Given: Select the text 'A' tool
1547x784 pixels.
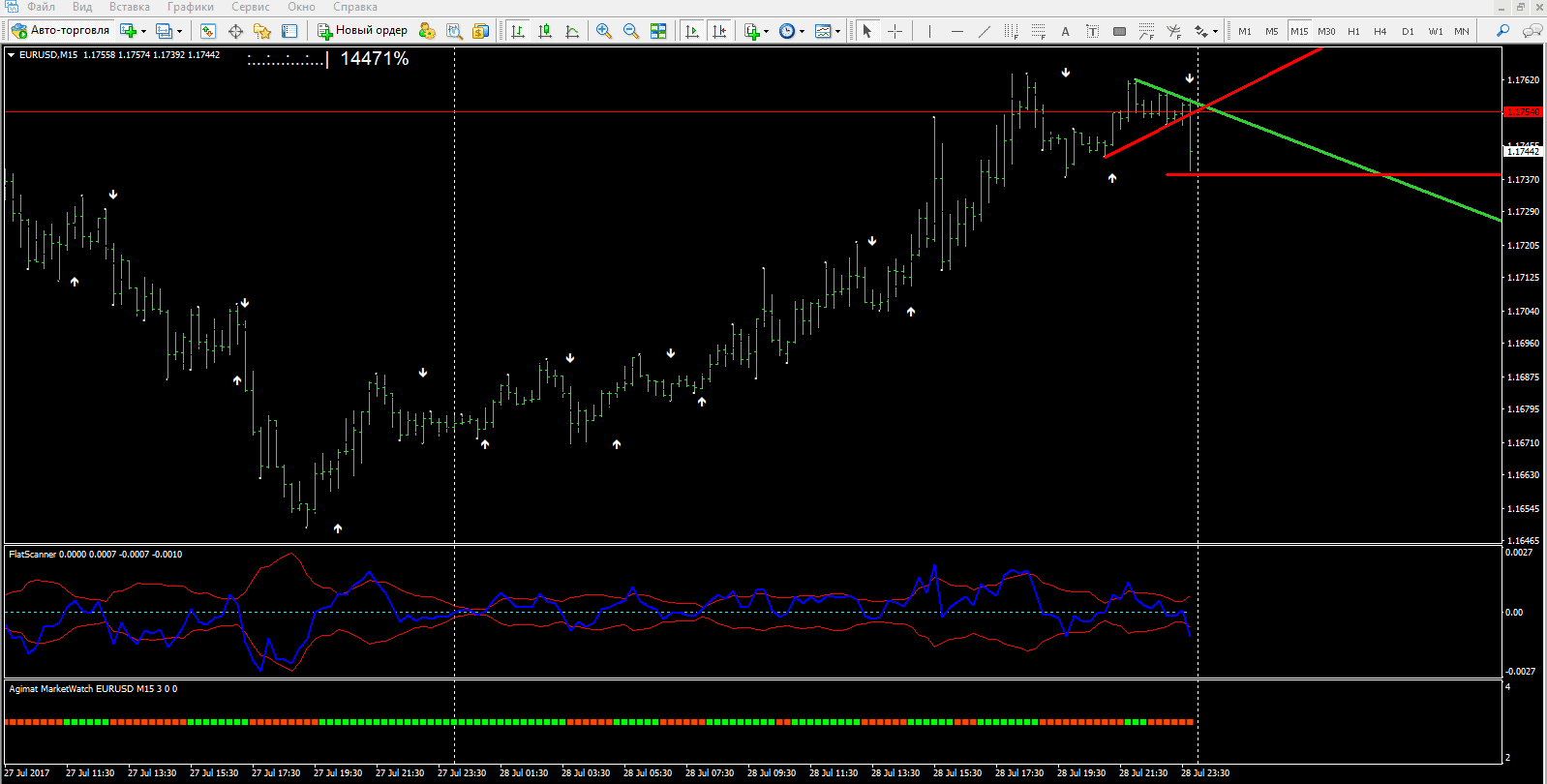Looking at the screenshot, I should point(1065,31).
